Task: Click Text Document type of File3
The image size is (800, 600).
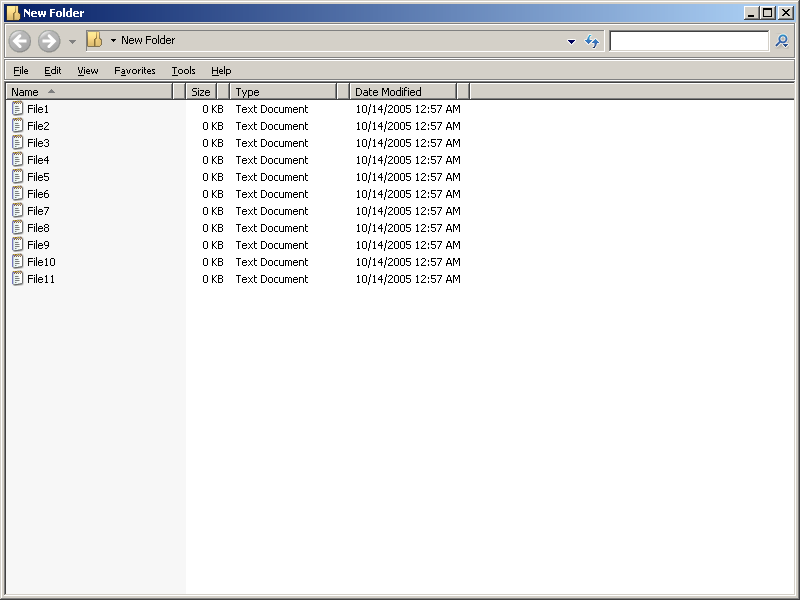Action: (272, 143)
